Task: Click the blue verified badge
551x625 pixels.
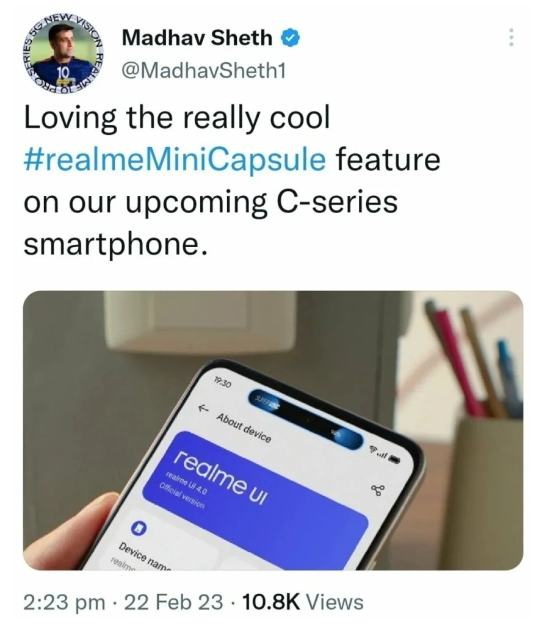Action: point(291,38)
